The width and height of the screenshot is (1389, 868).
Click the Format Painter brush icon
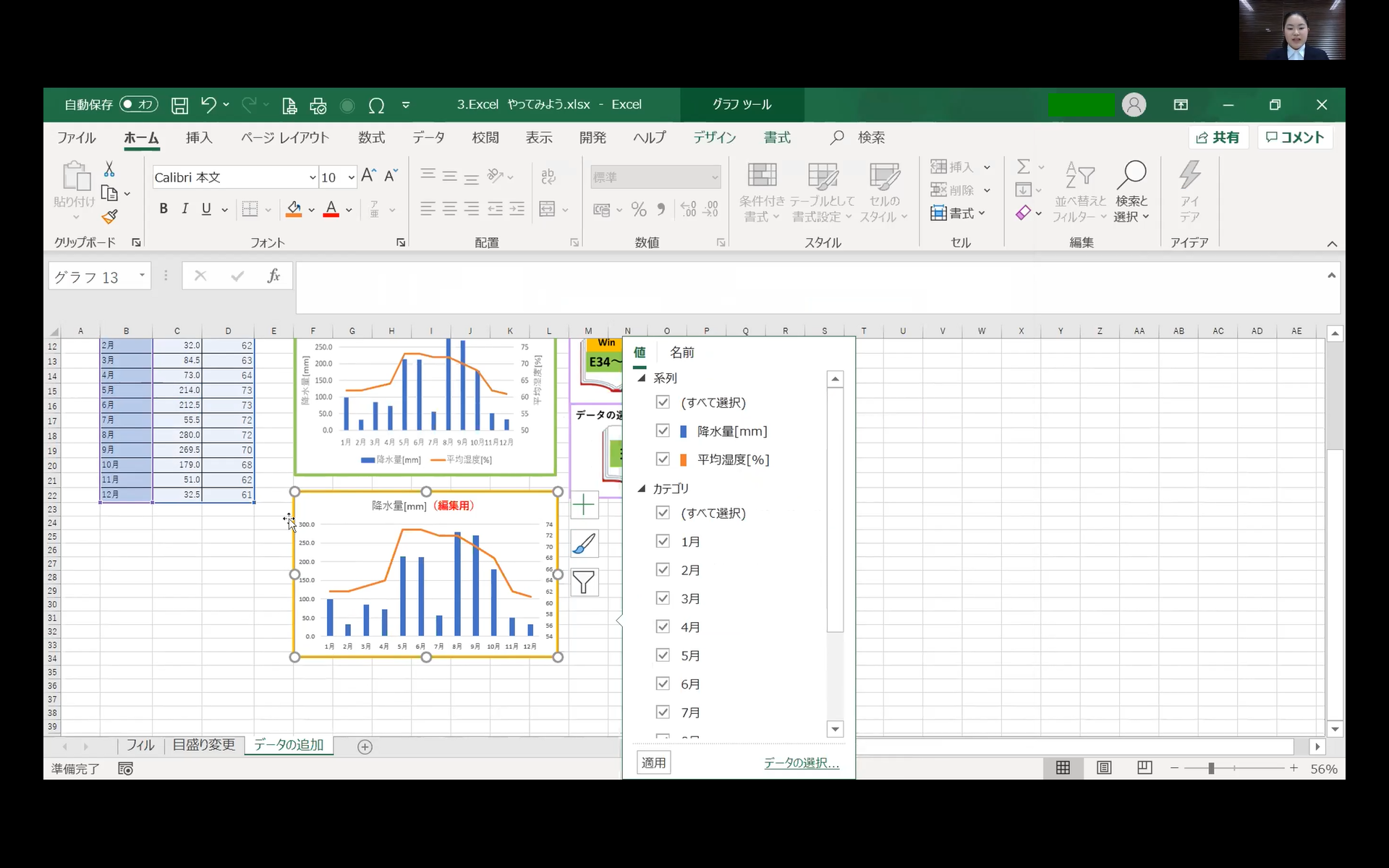coord(109,217)
